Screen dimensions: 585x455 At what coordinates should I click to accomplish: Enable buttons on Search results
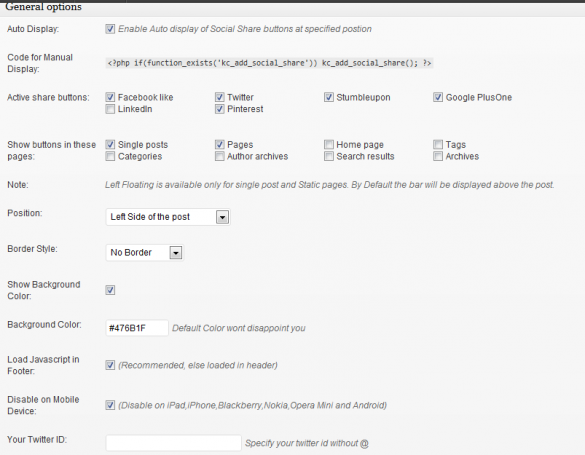tap(329, 156)
